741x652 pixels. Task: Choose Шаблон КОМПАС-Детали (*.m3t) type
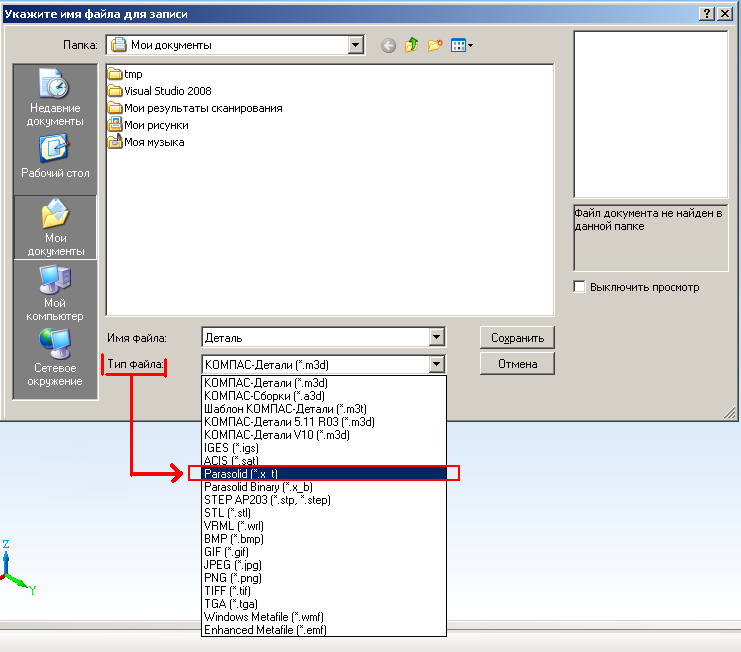pyautogui.click(x=324, y=409)
